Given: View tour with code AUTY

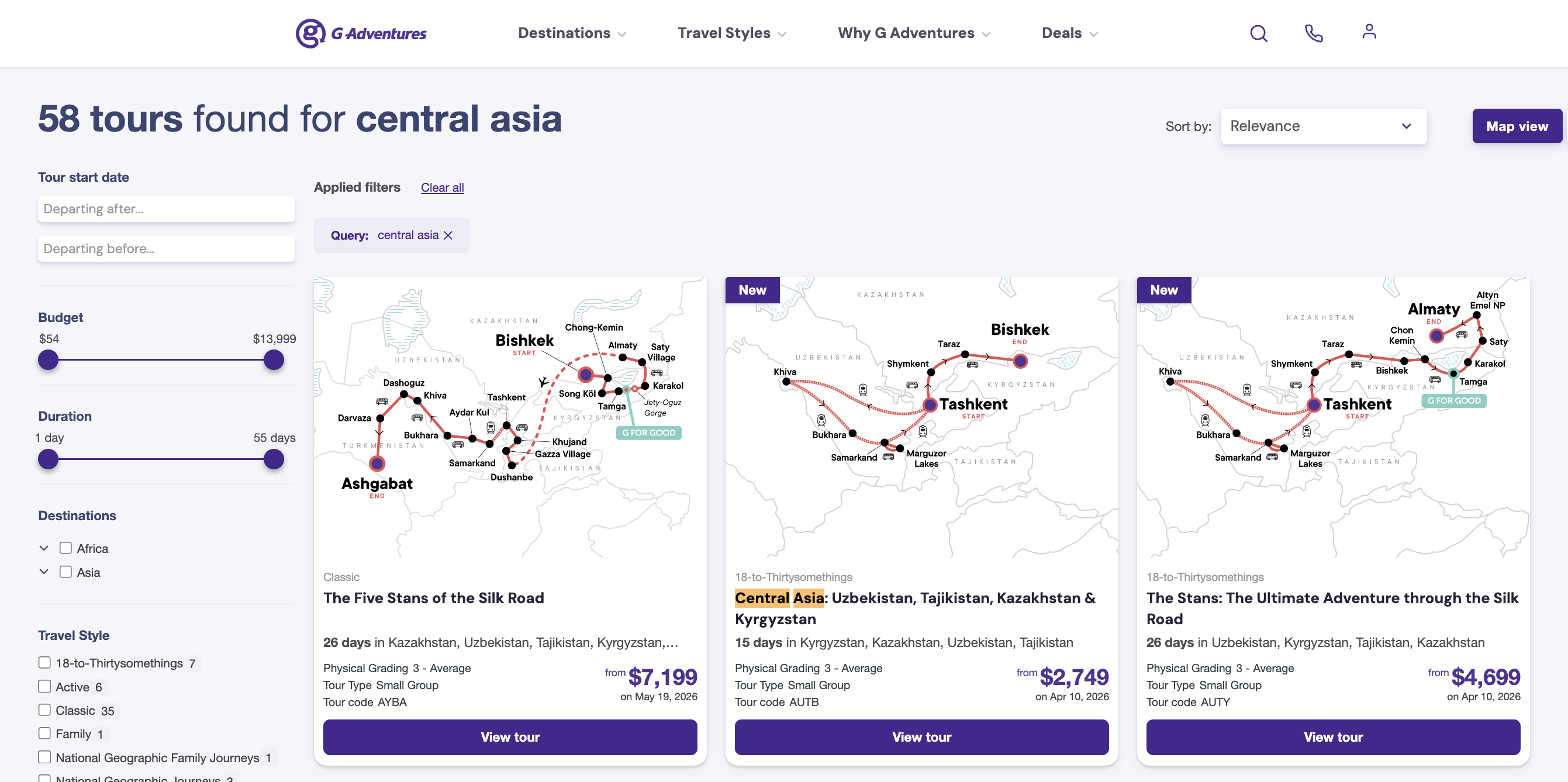Looking at the screenshot, I should (1333, 738).
